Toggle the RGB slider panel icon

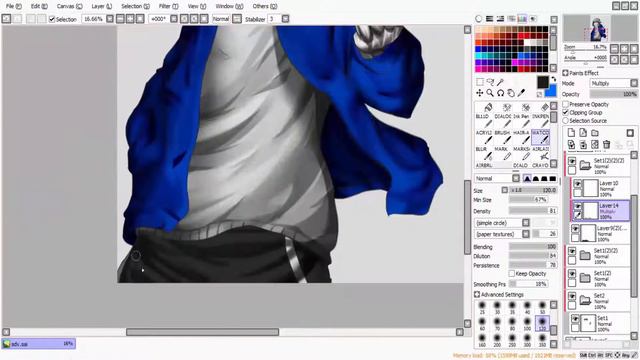pos(489,19)
